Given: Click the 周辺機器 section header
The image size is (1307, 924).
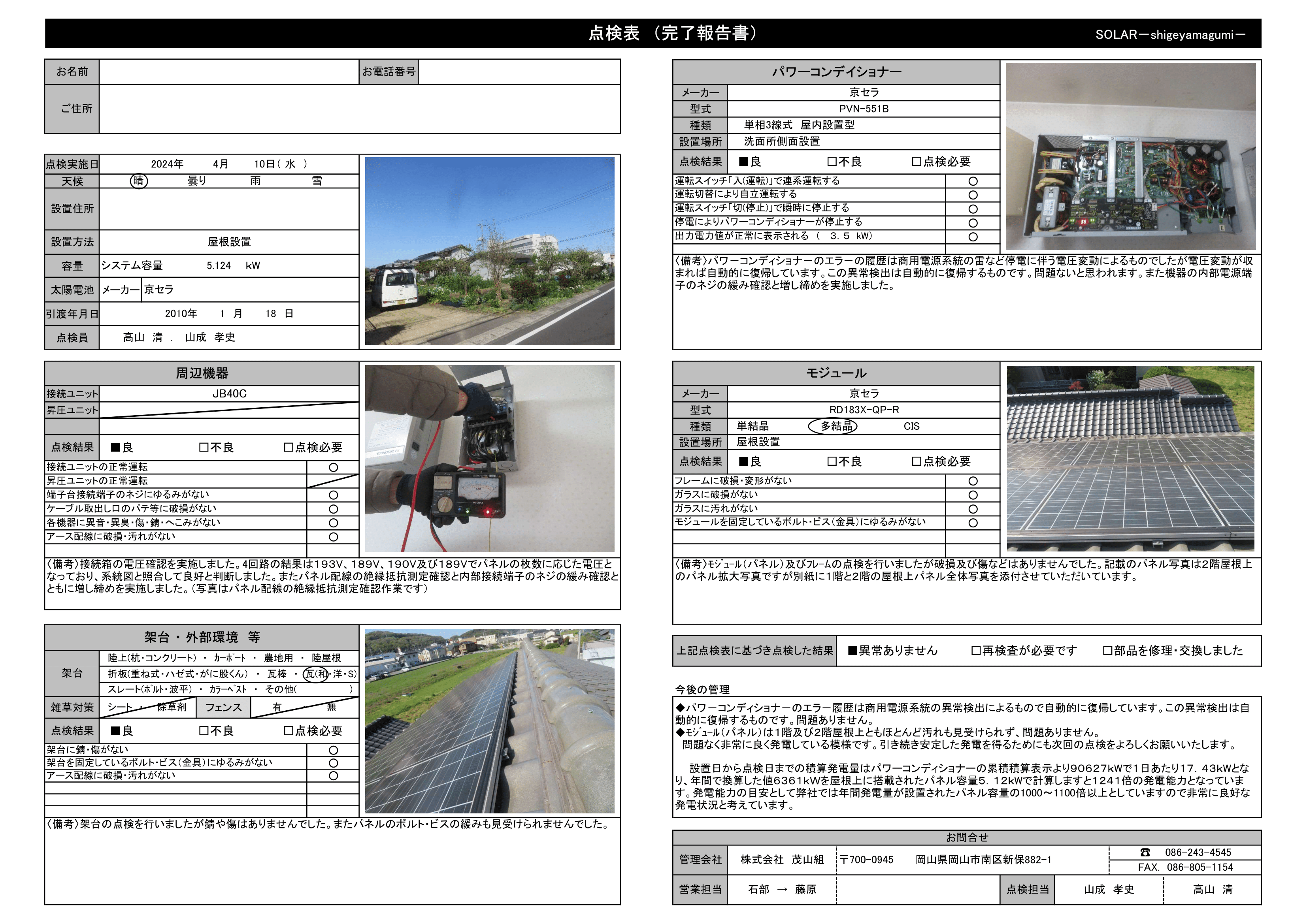Looking at the screenshot, I should (202, 373).
